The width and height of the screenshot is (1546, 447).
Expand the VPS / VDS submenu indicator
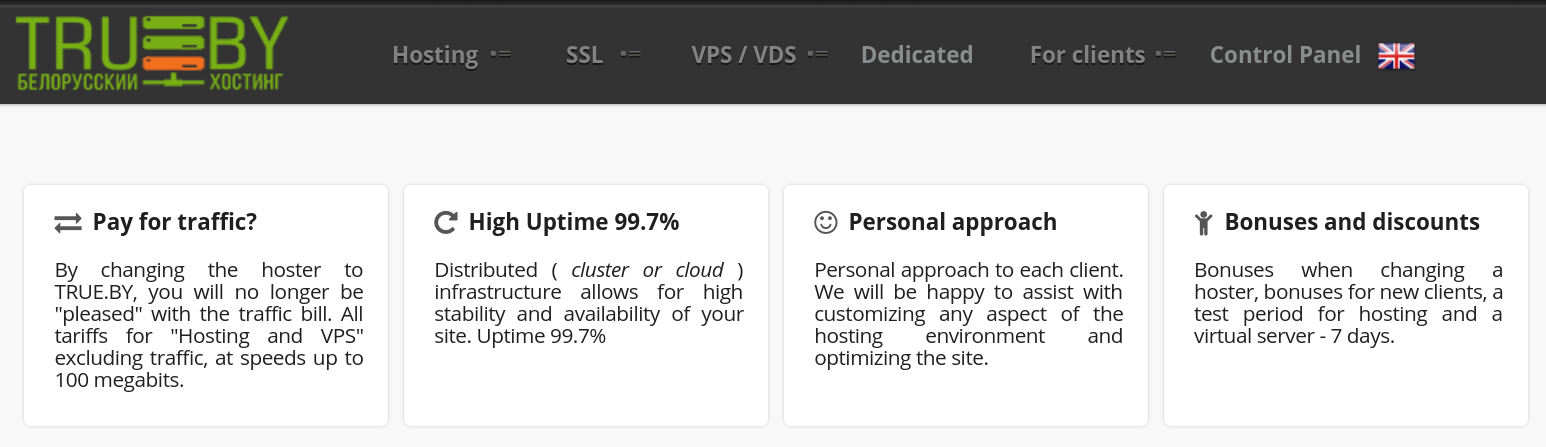click(x=817, y=55)
